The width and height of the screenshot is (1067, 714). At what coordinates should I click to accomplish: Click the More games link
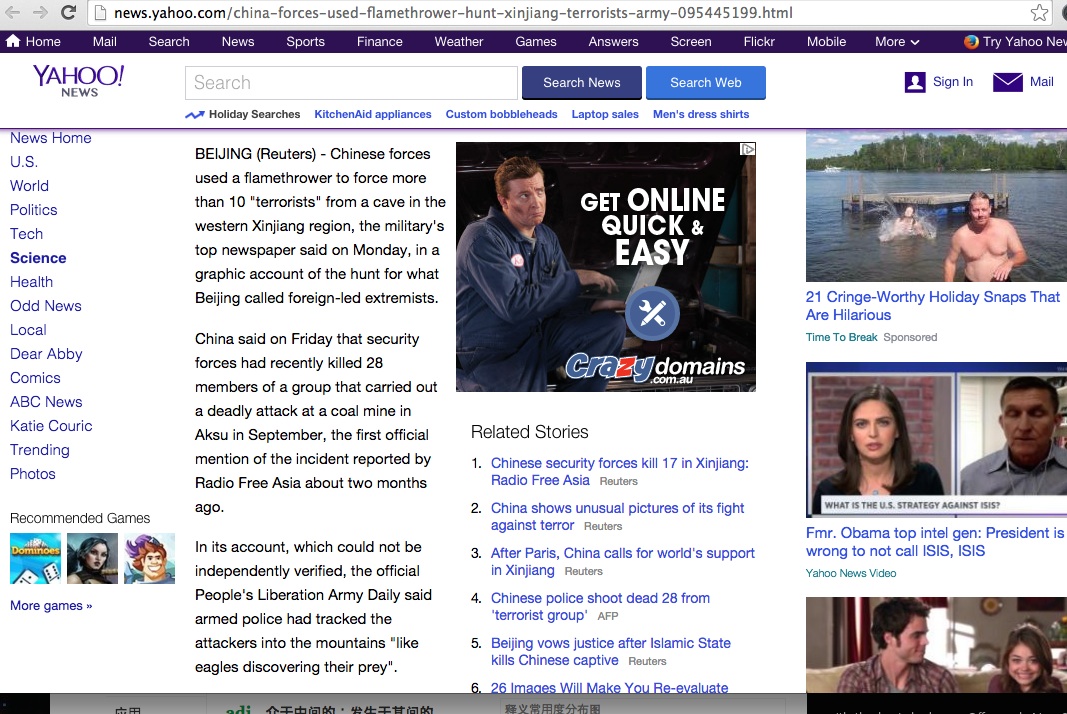click(x=51, y=606)
